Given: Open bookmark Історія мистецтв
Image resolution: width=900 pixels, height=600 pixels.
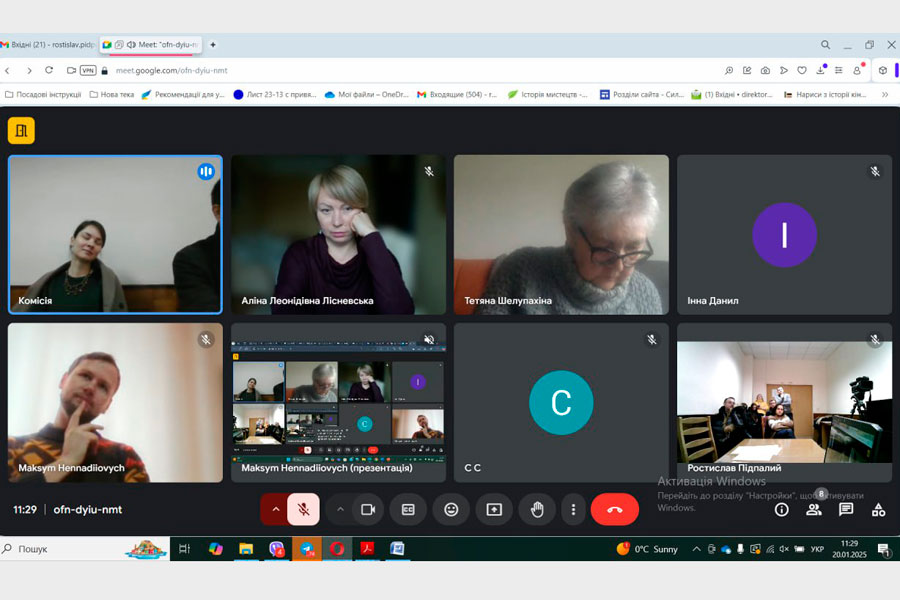Looking at the screenshot, I should coord(548,95).
